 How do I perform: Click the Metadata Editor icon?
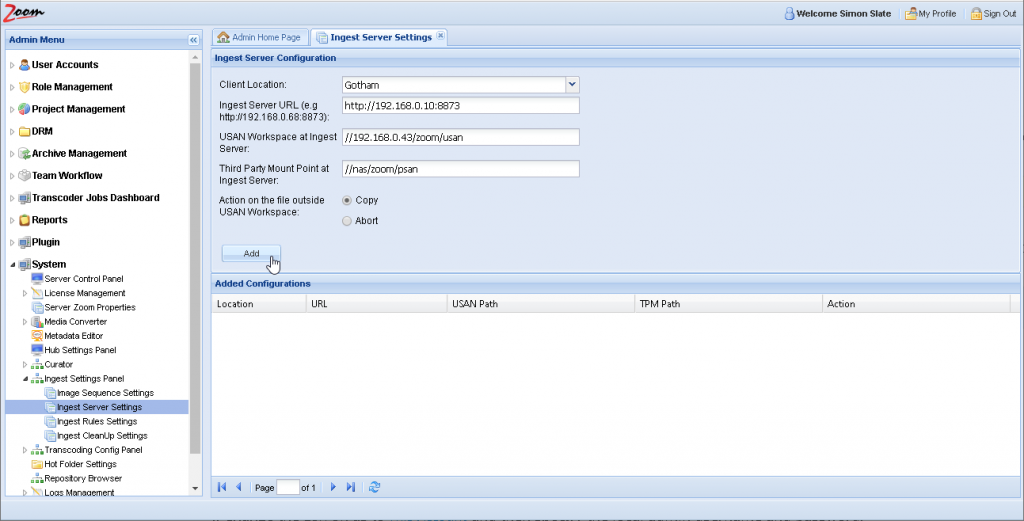pyautogui.click(x=37, y=336)
